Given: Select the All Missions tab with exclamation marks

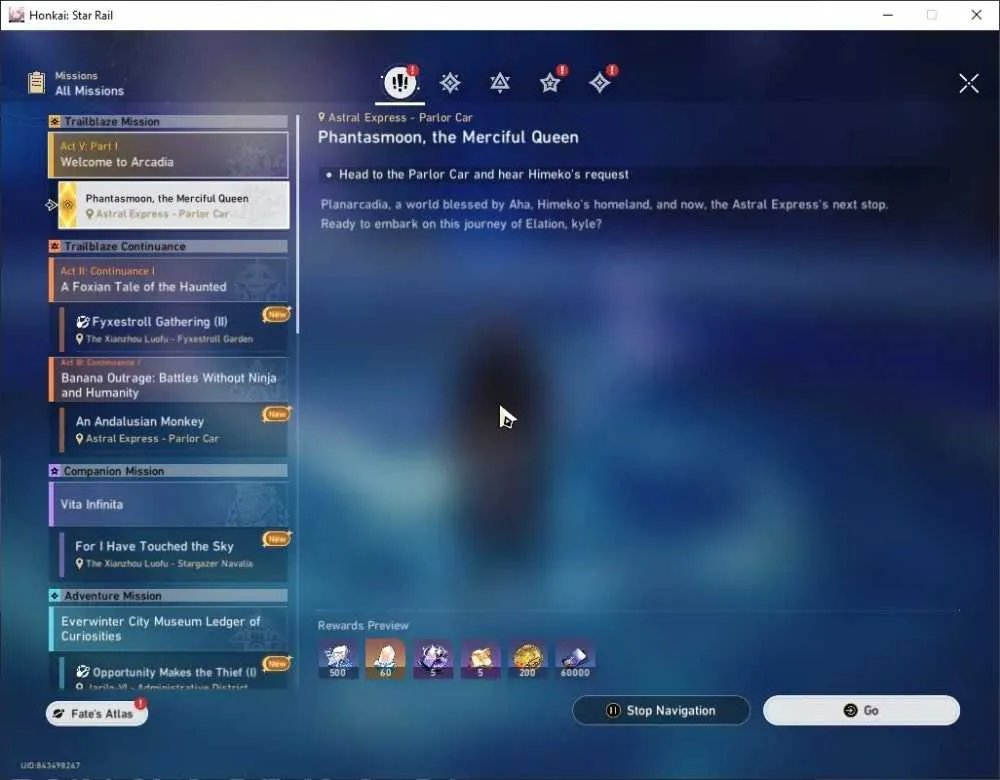Looking at the screenshot, I should pos(400,82).
